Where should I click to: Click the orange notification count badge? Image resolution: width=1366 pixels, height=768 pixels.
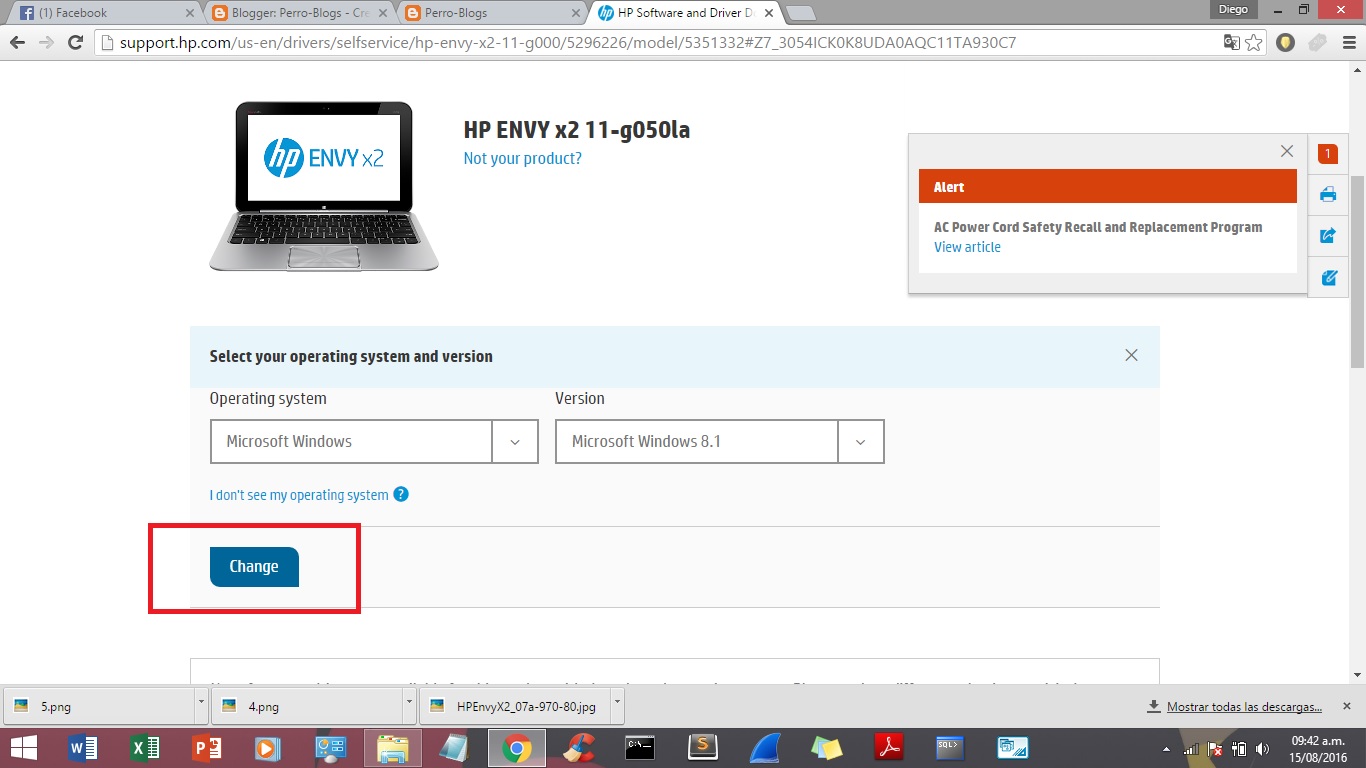1328,154
